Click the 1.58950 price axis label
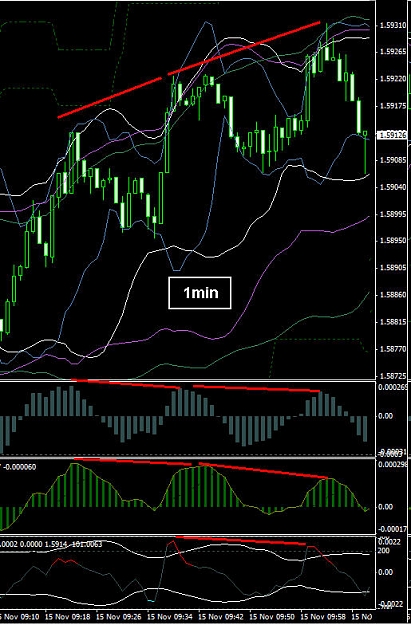The width and height of the screenshot is (411, 625). 393,241
